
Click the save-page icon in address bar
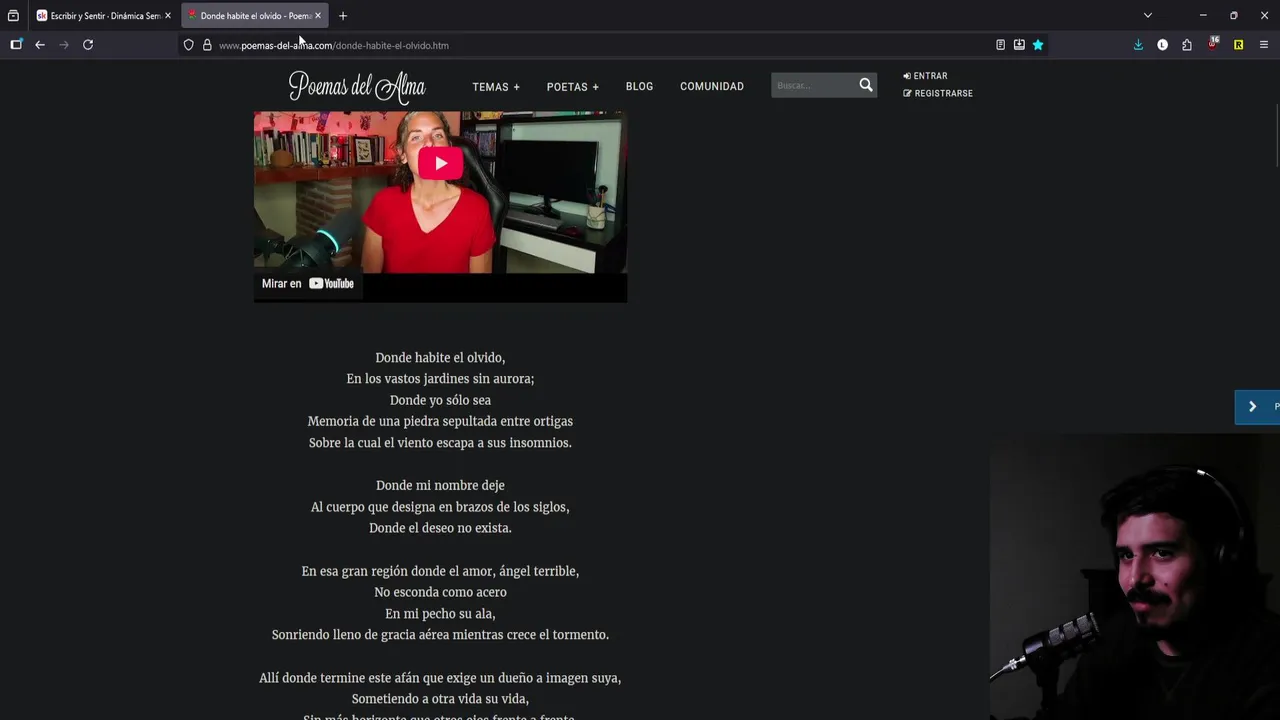(1019, 45)
